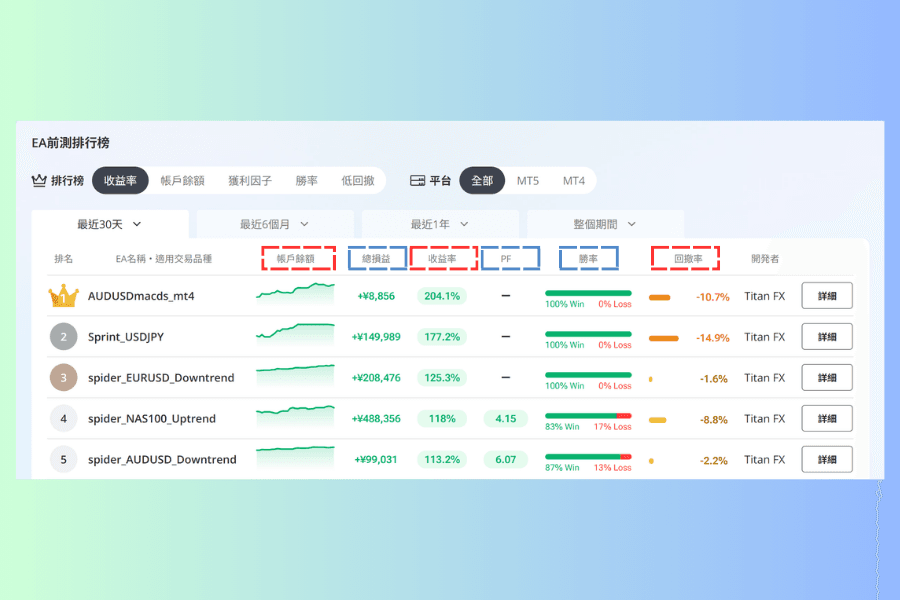
Task: Select the 獲利因子 ranking filter
Action: tap(250, 181)
